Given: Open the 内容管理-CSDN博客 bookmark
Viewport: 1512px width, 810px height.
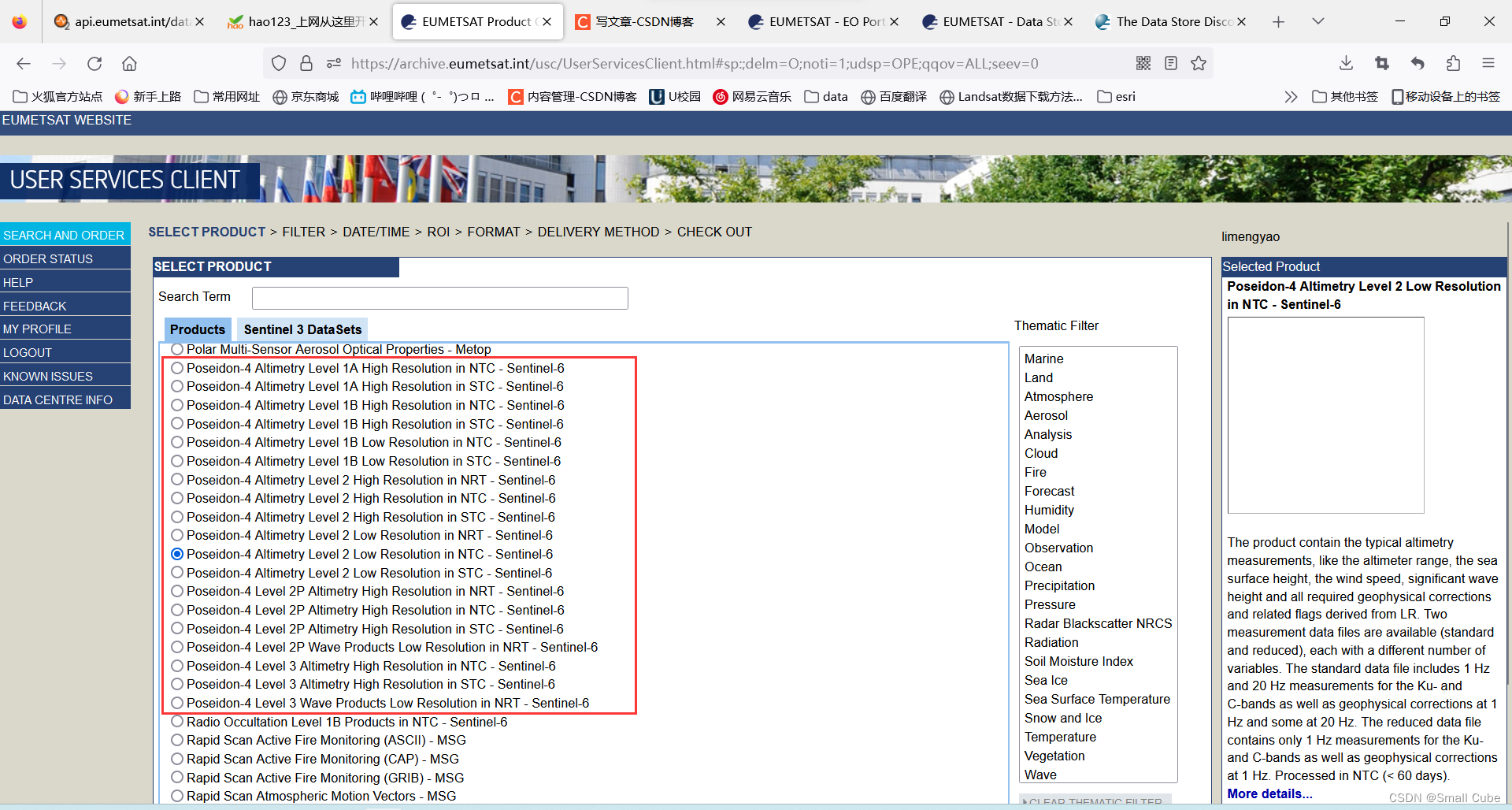Looking at the screenshot, I should 573,97.
